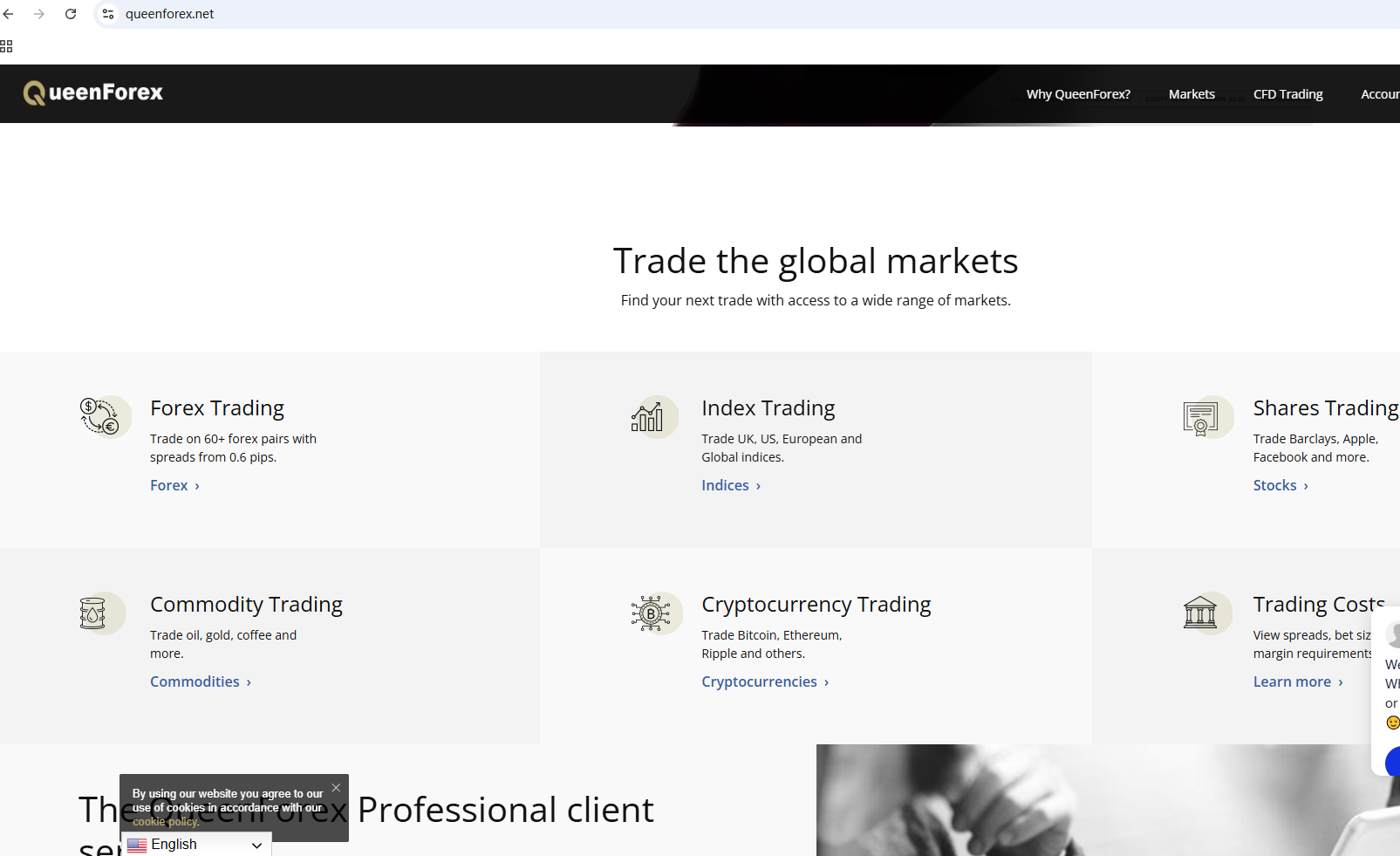This screenshot has width=1400, height=856.
Task: Dismiss the cookie notice with the X
Action: pos(336,788)
